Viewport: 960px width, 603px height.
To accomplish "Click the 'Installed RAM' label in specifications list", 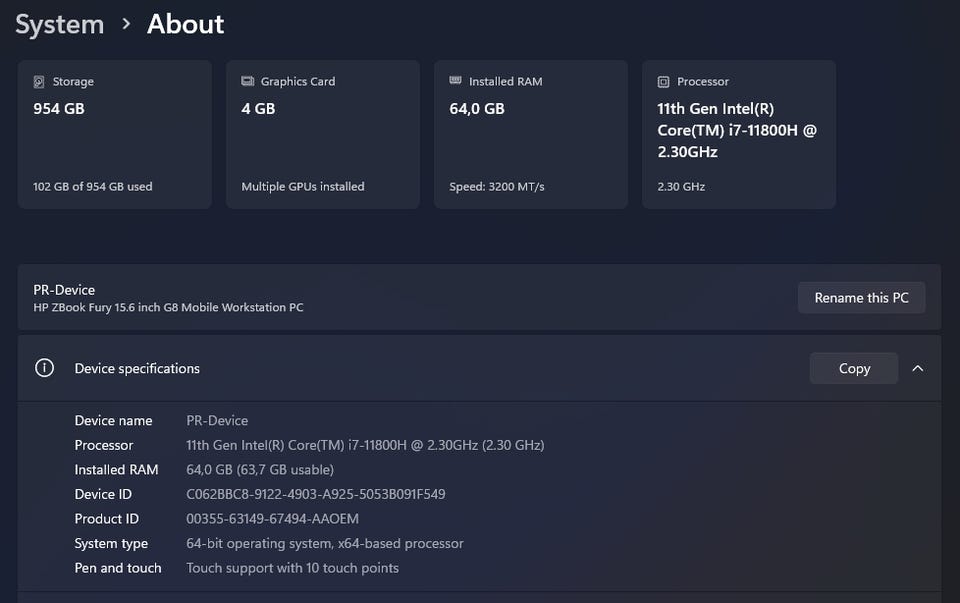I will (x=116, y=470).
